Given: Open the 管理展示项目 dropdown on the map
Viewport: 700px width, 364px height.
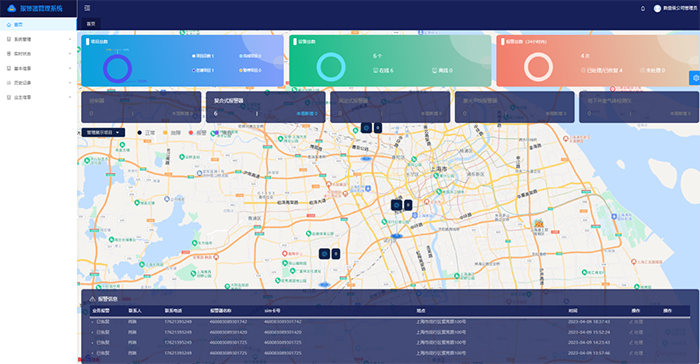Looking at the screenshot, I should 103,133.
